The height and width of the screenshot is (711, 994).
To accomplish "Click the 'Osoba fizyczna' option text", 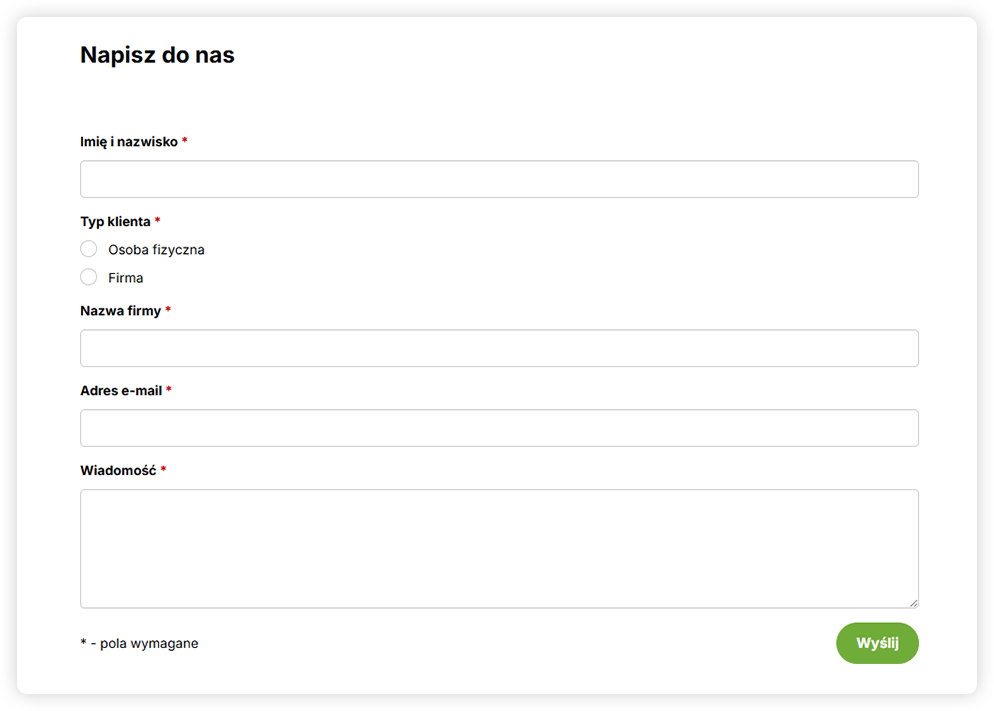I will point(156,250).
